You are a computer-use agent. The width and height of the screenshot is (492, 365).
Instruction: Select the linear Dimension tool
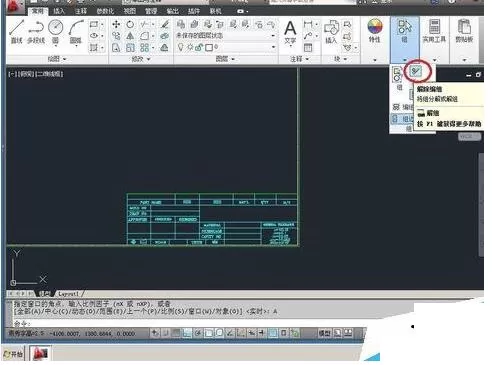[x=308, y=24]
